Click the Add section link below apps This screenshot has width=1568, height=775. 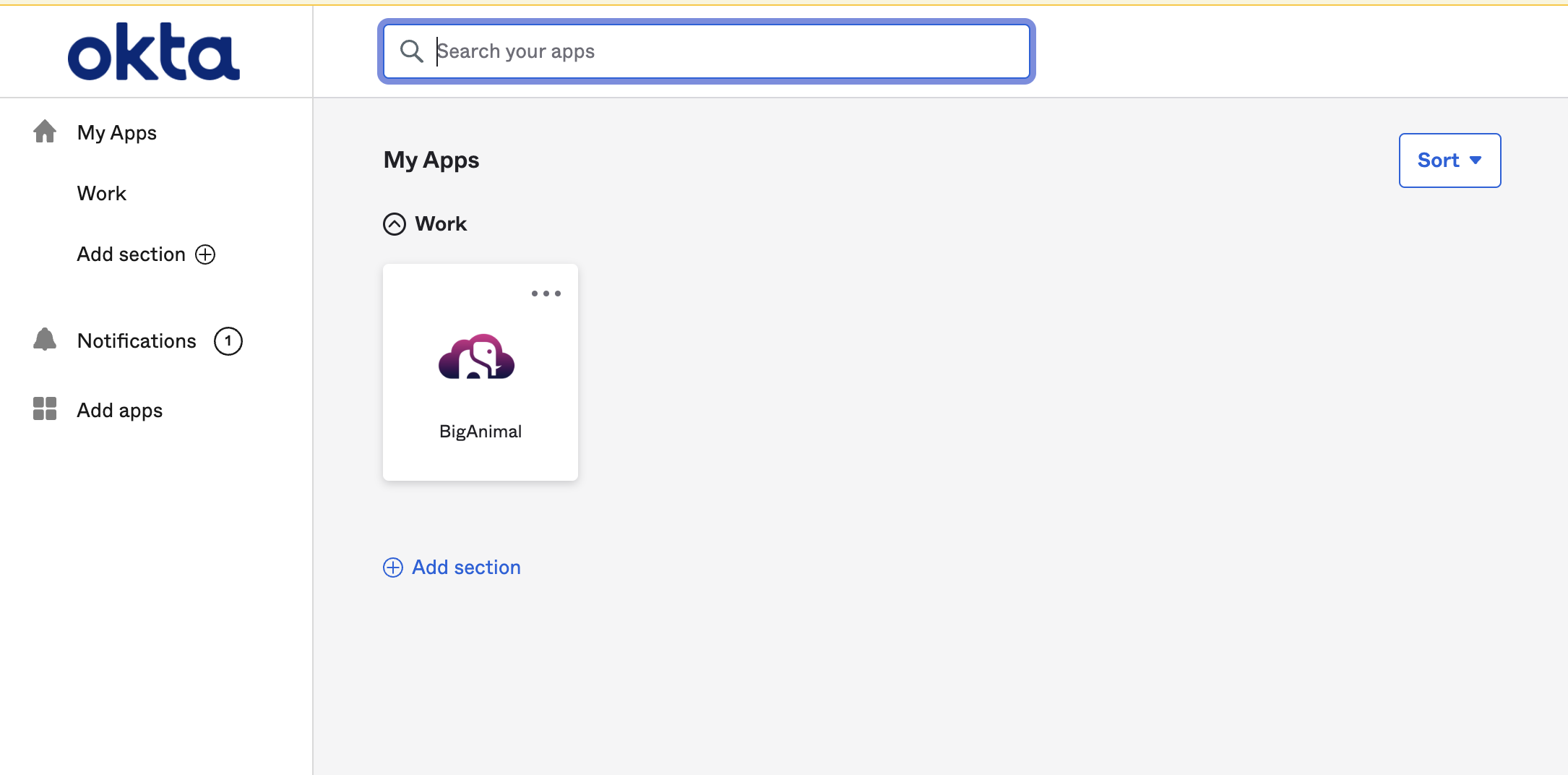click(x=466, y=568)
